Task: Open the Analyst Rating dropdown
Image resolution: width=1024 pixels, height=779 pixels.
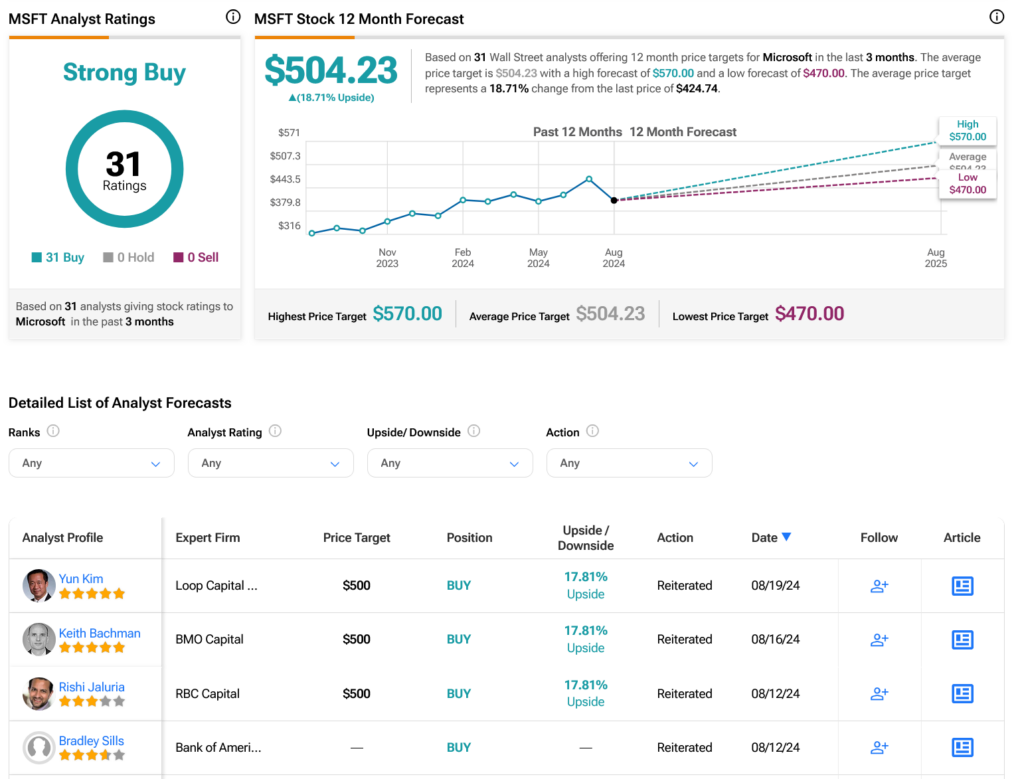Action: point(270,463)
